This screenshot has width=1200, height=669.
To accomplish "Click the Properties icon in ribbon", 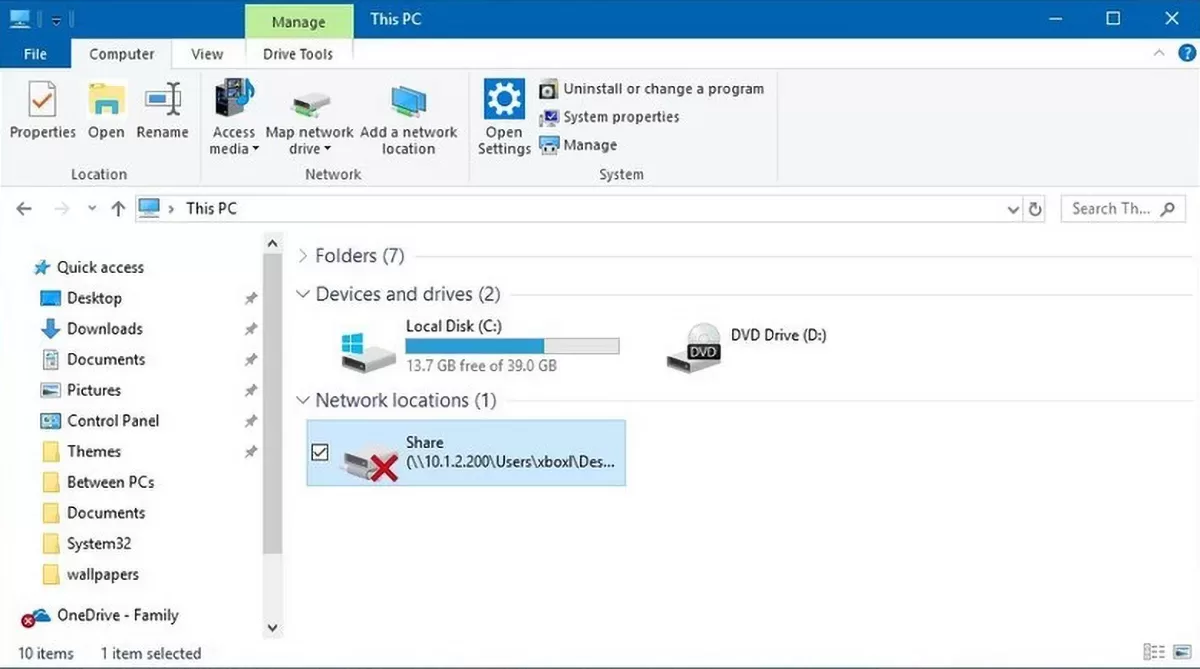I will coord(42,101).
